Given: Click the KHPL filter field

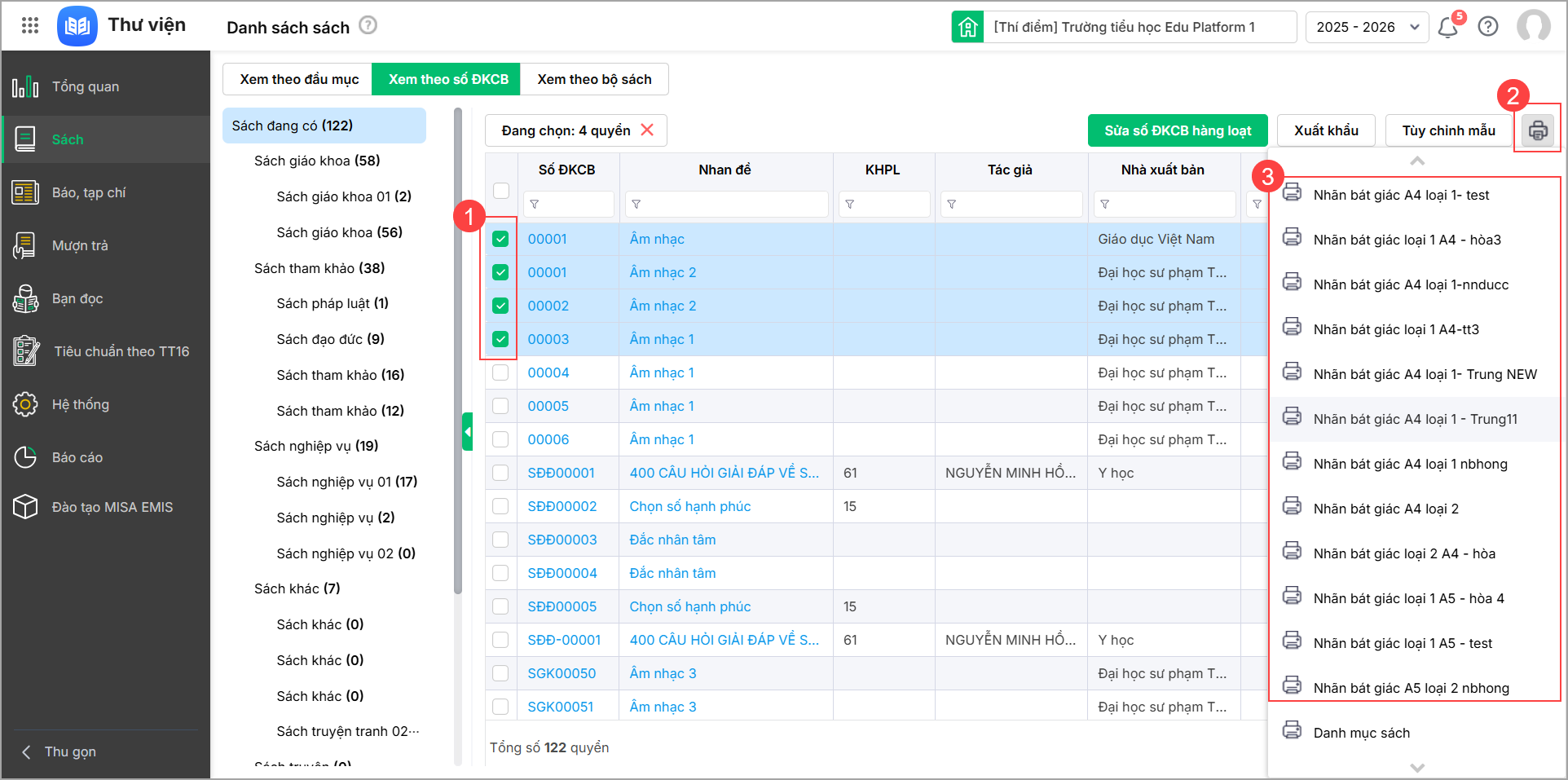Looking at the screenshot, I should coord(884,204).
